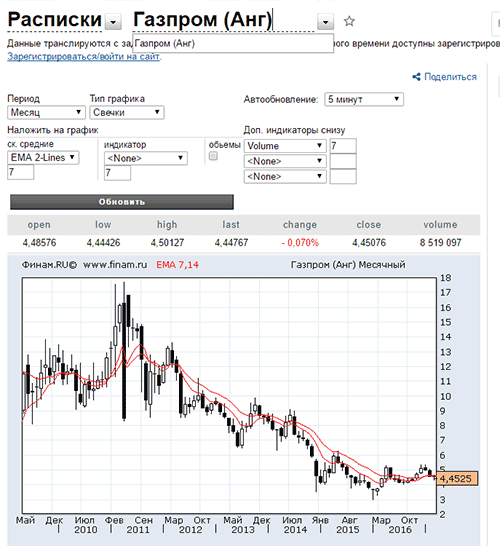Open the Период dropdown set to Месяц

pyautogui.click(x=46, y=112)
